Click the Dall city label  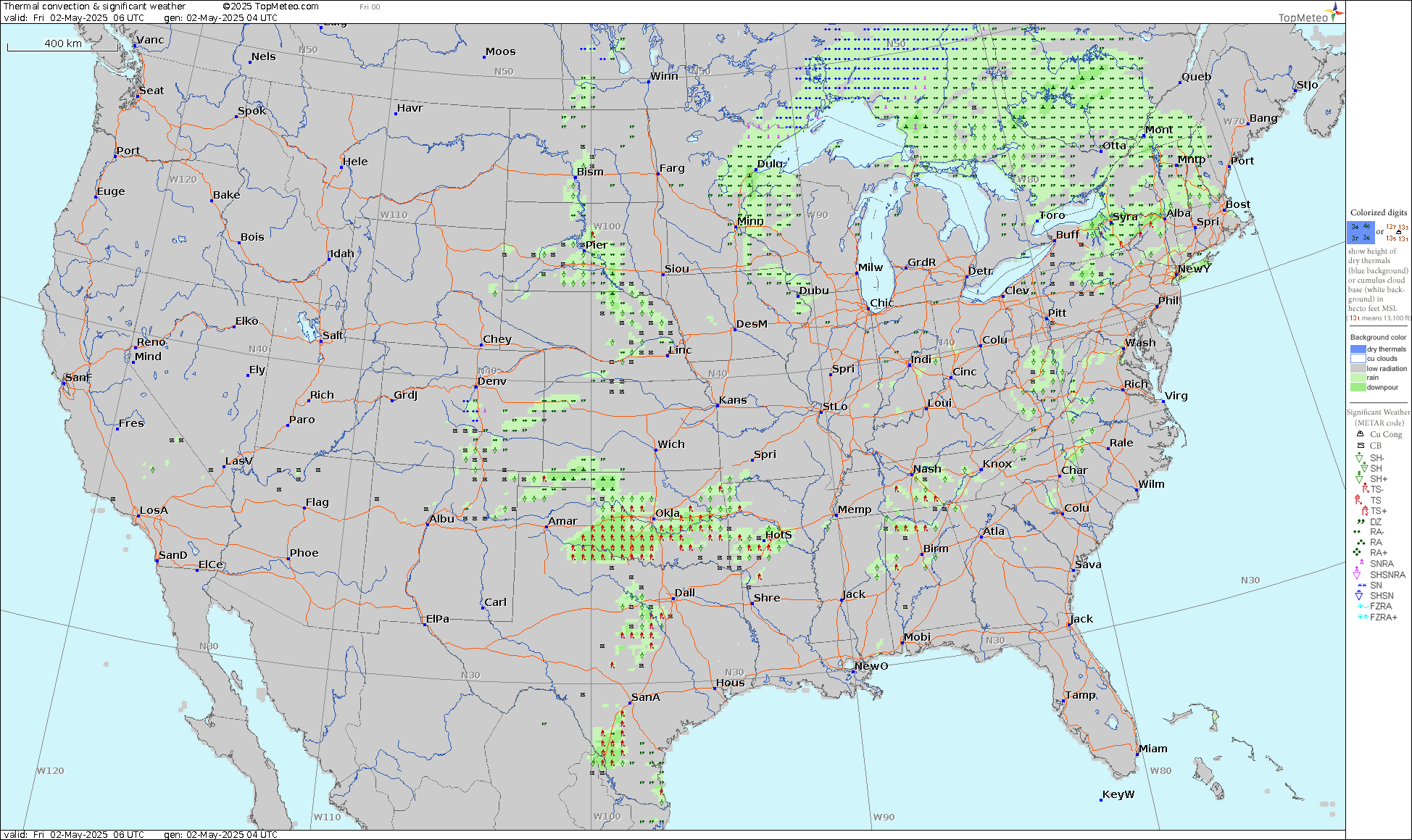(x=685, y=592)
